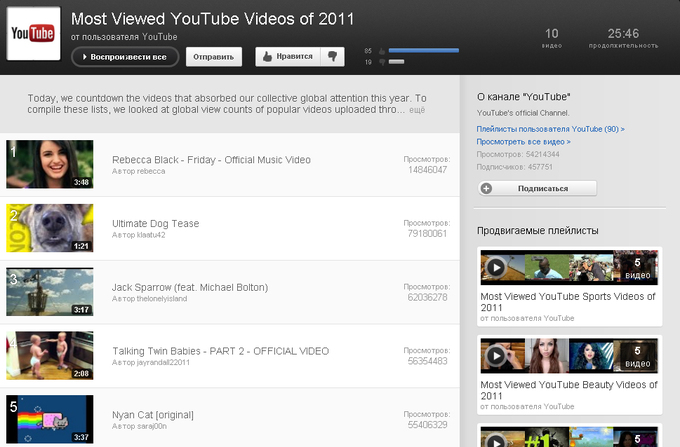Click the YouTube logo avatar
Image resolution: width=680 pixels, height=447 pixels.
click(x=33, y=33)
